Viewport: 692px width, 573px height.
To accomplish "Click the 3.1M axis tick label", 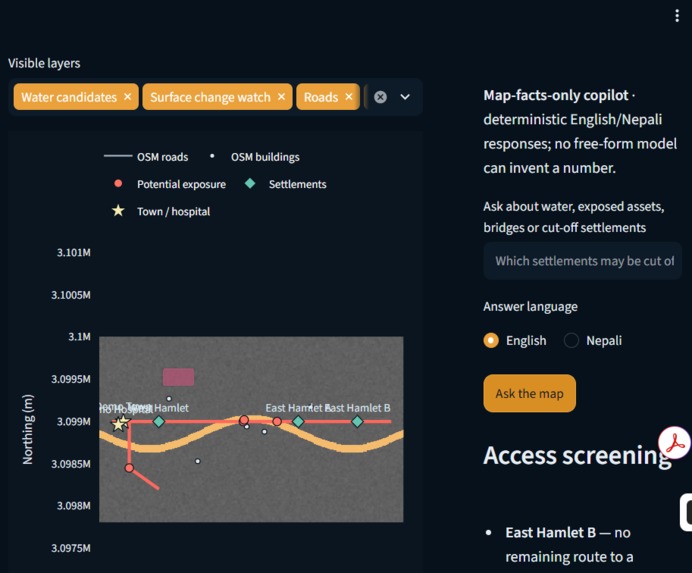I will click(x=79, y=337).
